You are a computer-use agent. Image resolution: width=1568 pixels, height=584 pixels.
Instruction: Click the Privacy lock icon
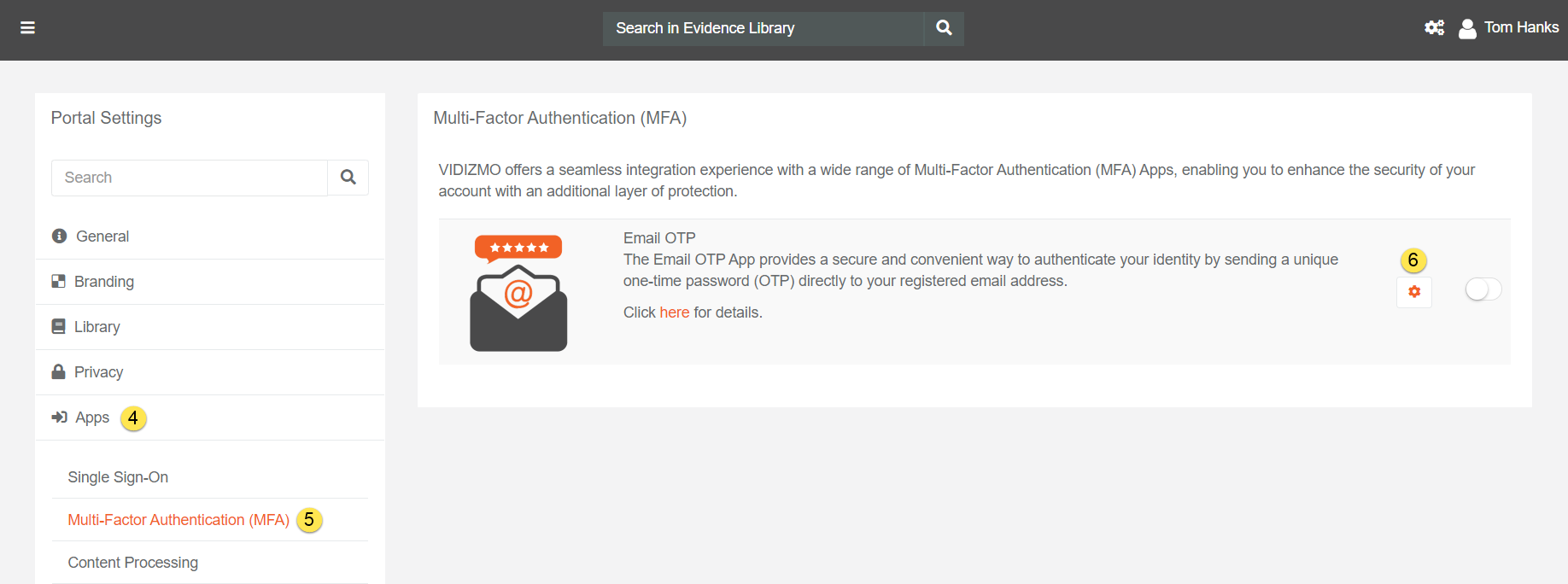[x=58, y=372]
